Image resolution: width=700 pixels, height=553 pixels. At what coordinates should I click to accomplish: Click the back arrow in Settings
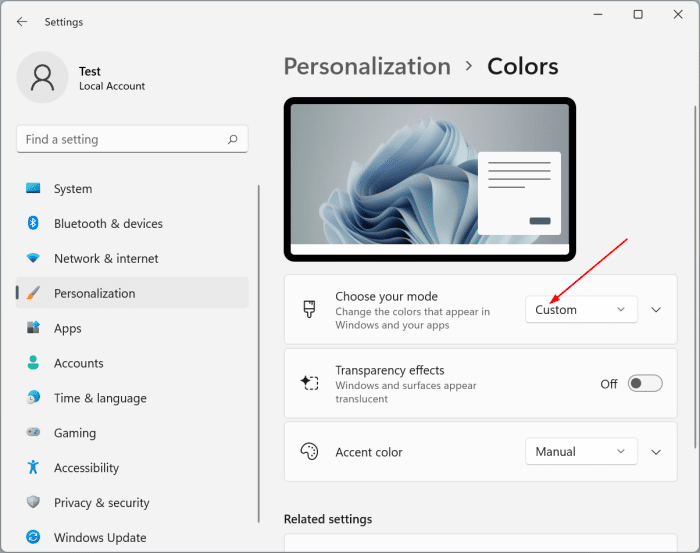click(x=22, y=21)
